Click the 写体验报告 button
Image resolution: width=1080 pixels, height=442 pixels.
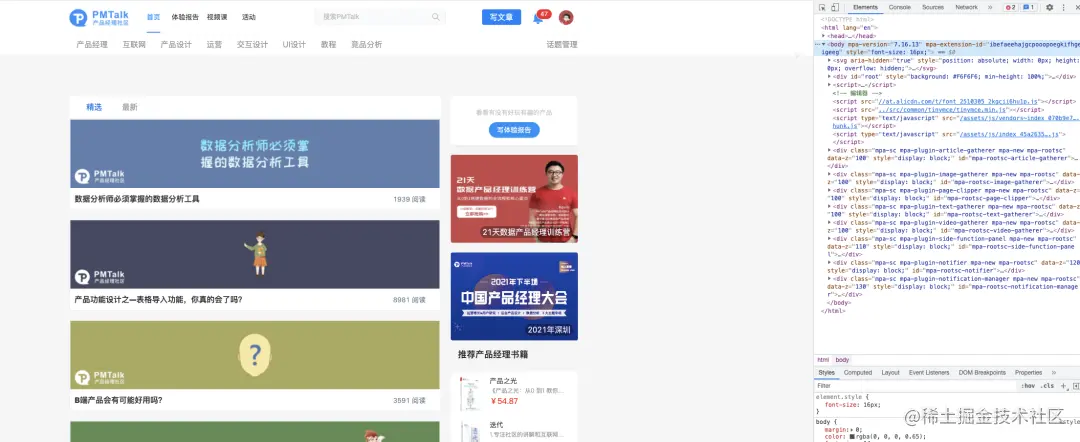coord(514,129)
